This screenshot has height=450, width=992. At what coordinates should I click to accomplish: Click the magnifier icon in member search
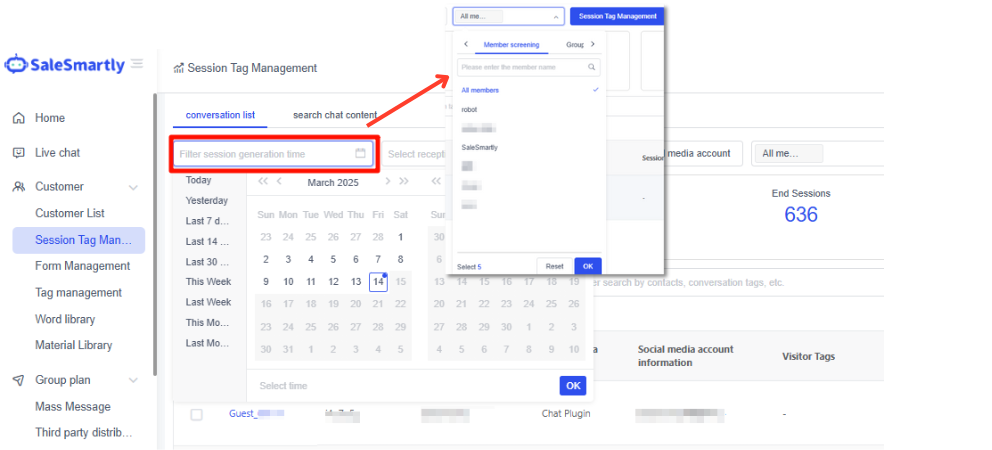[x=592, y=68]
